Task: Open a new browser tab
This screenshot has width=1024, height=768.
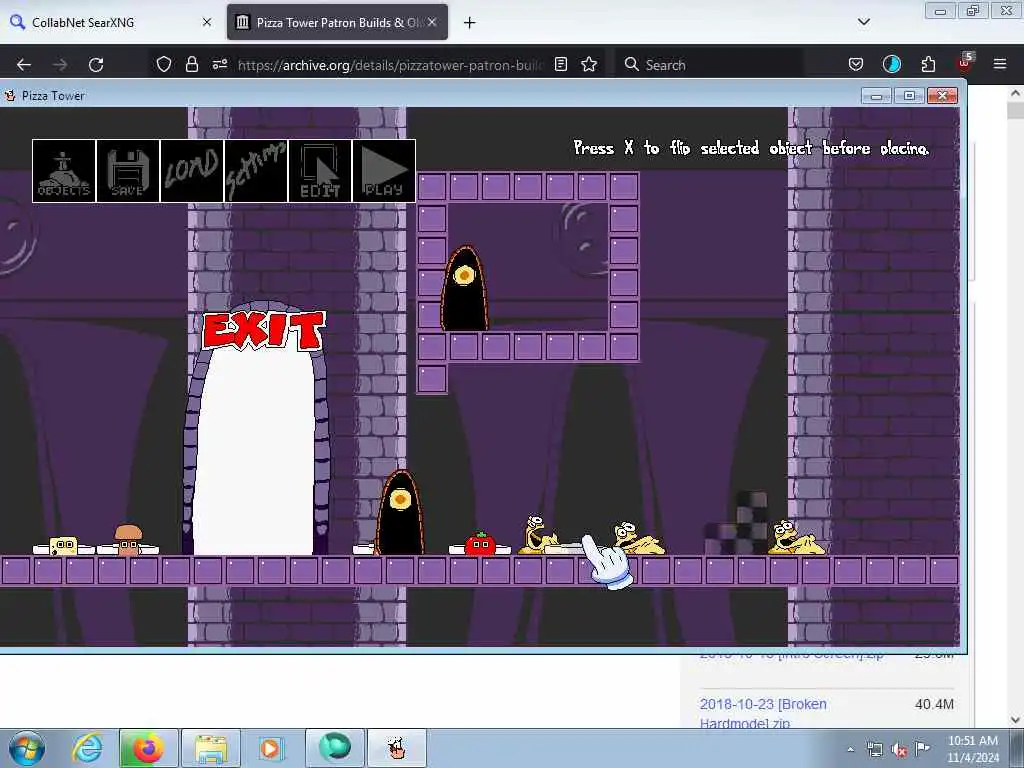Action: point(470,23)
